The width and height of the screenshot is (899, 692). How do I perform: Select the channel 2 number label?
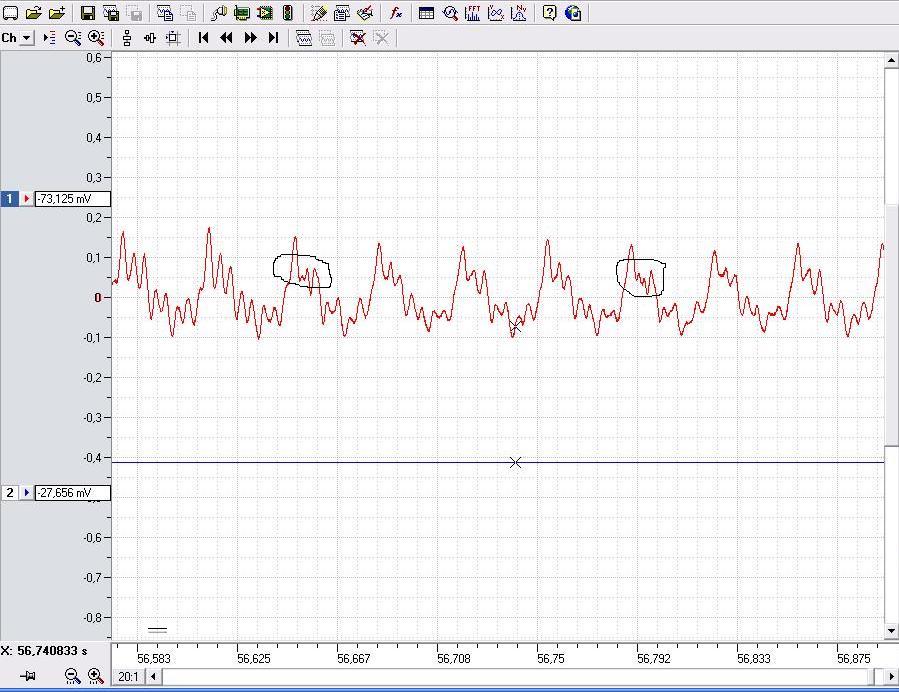[10, 492]
